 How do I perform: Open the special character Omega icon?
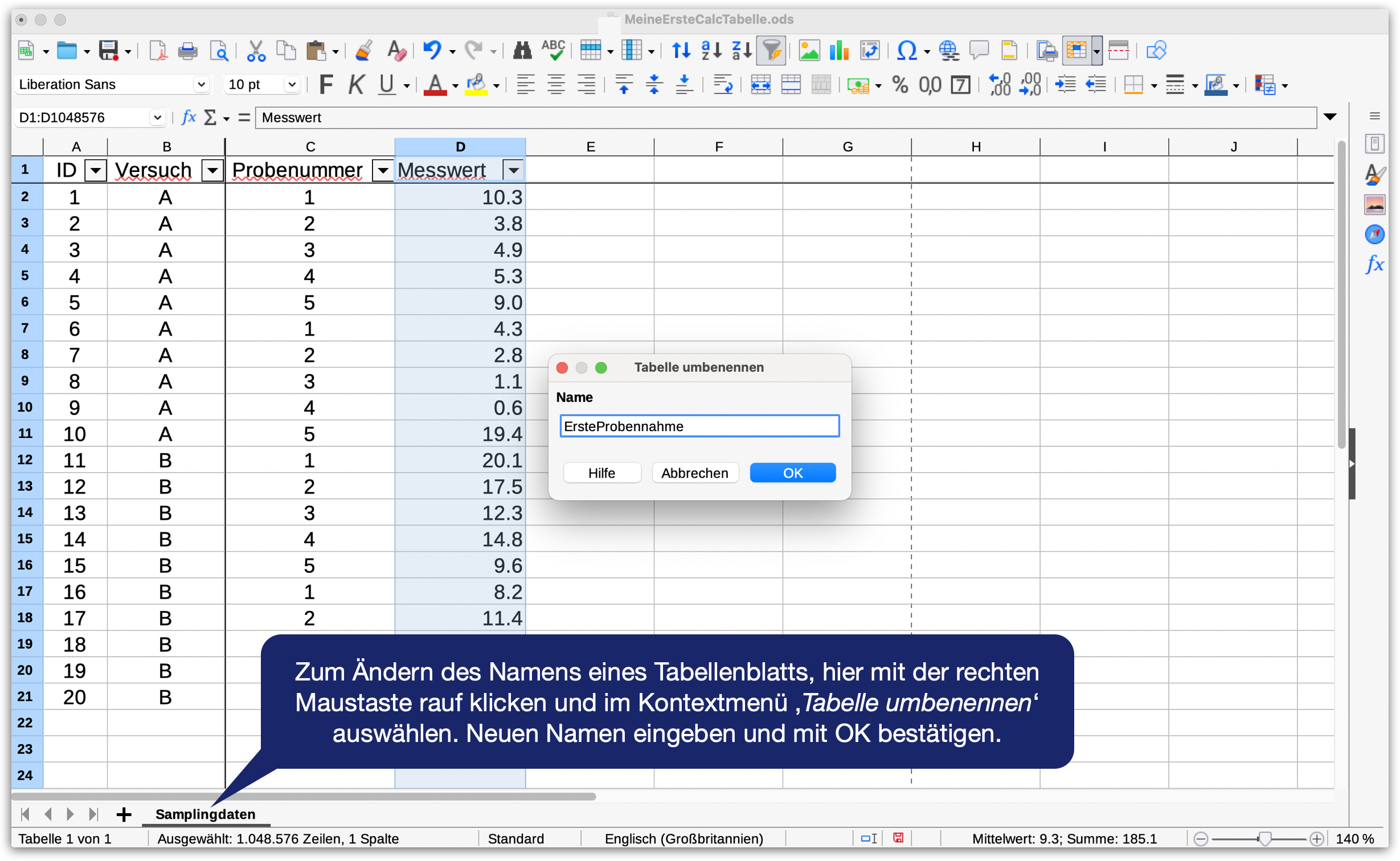(906, 51)
